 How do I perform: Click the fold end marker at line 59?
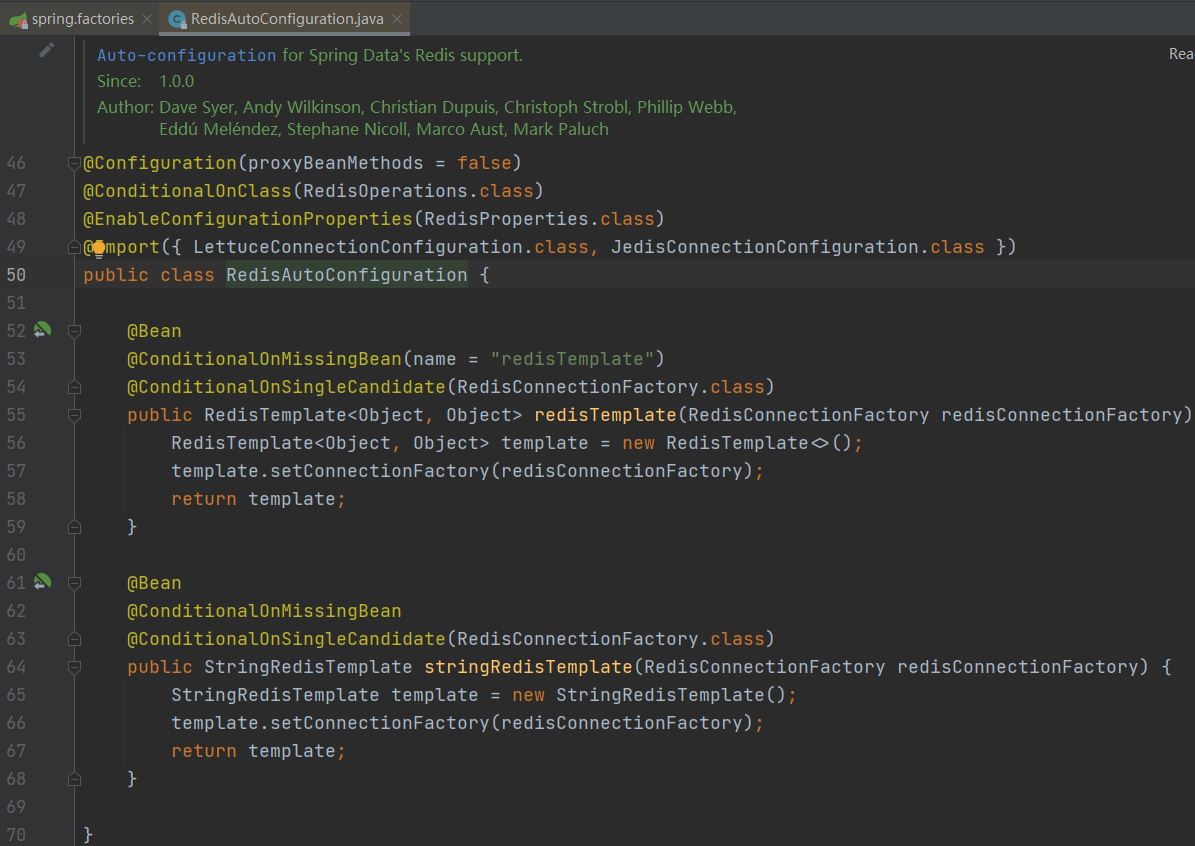point(74,527)
